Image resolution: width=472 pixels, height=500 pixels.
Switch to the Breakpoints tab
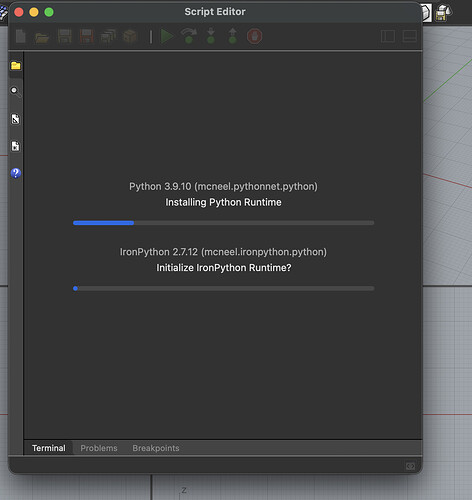click(156, 448)
